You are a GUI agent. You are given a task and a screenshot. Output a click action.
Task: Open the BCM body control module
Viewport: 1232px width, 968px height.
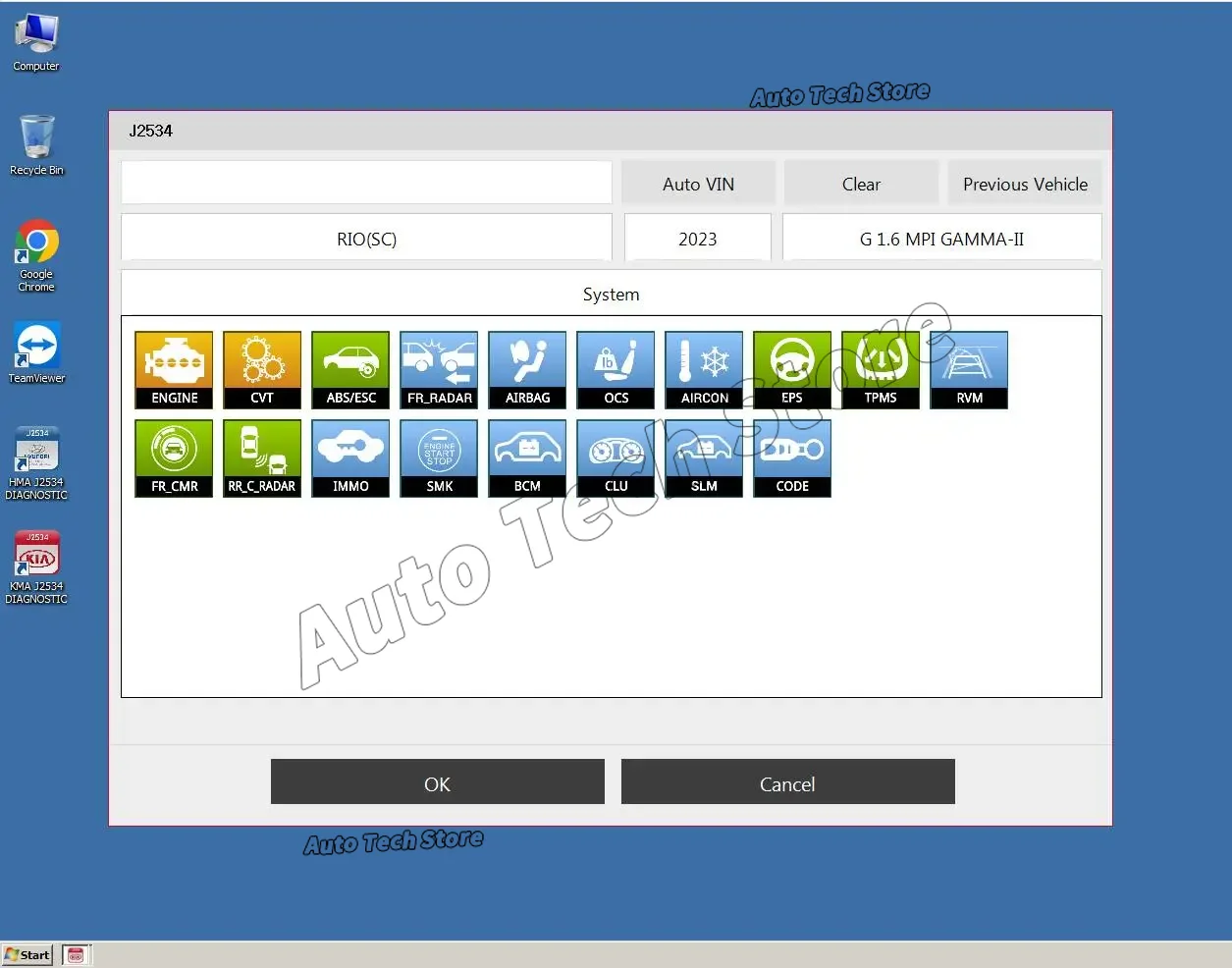[x=527, y=457]
